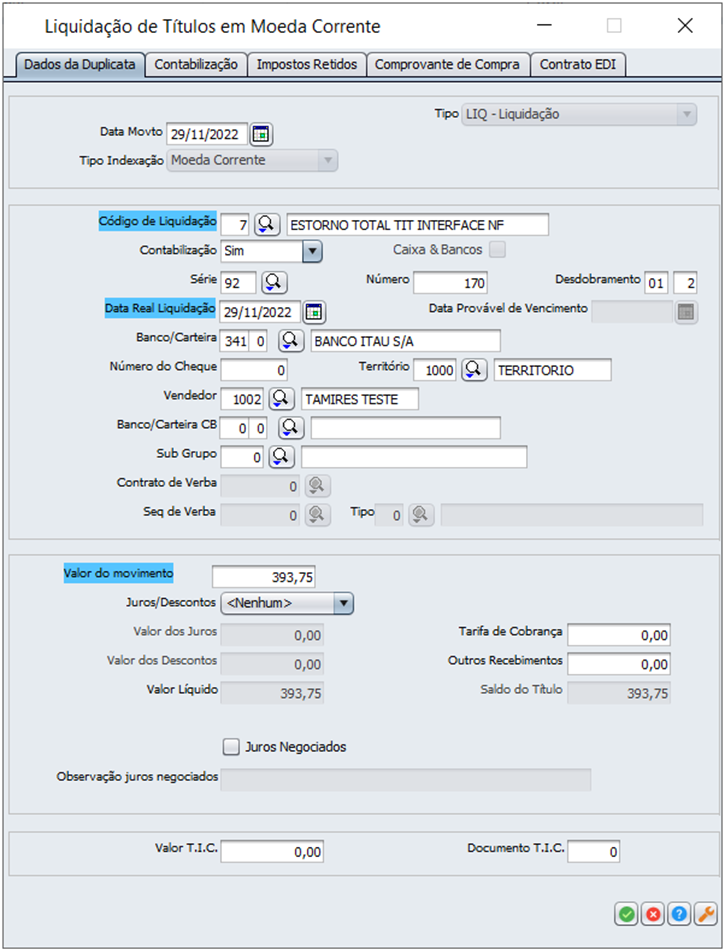725x950 pixels.
Task: Open the Contrato EDI tab
Action: point(578,65)
